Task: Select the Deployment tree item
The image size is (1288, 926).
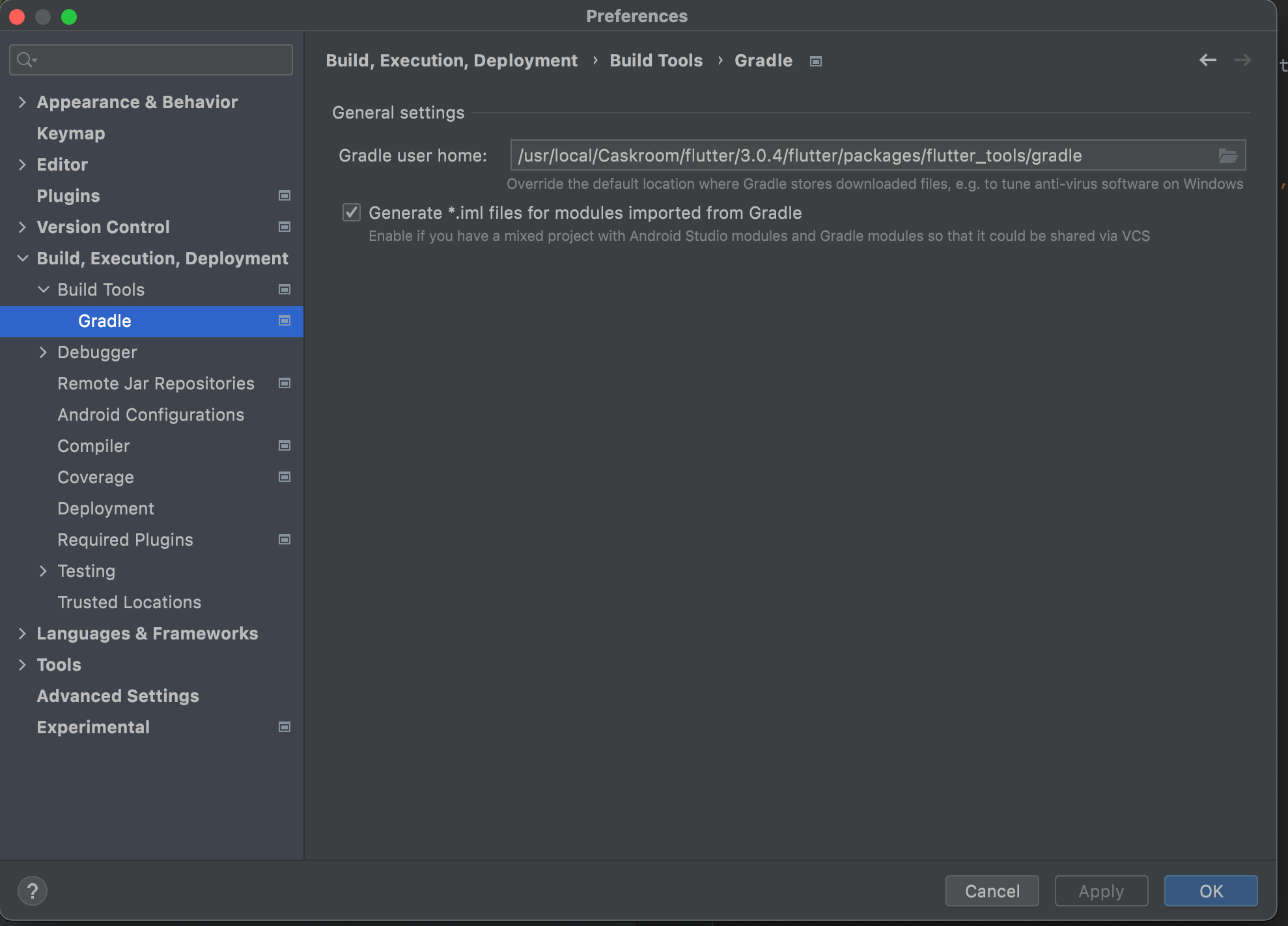Action: pos(106,508)
